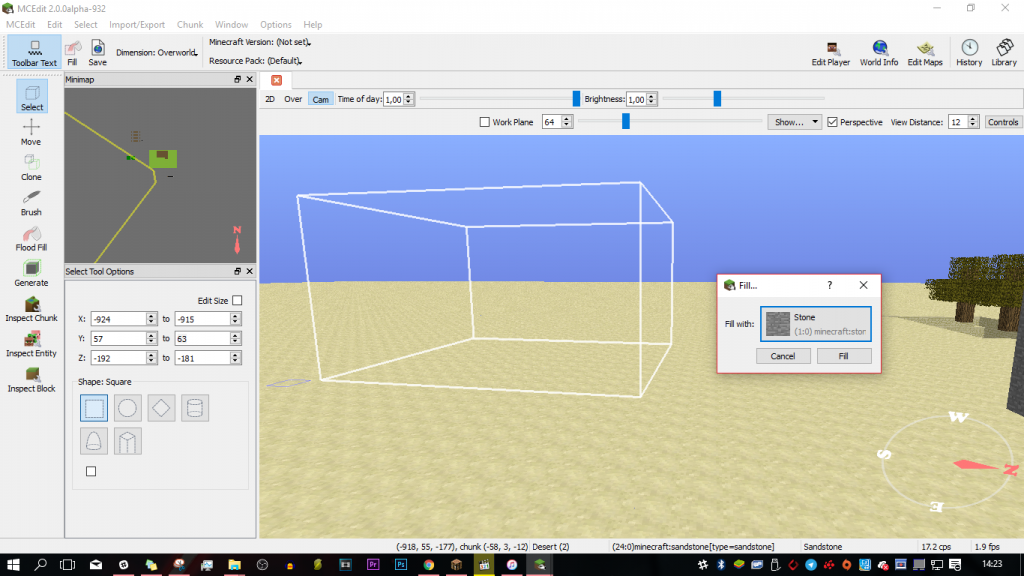This screenshot has height=576, width=1024.
Task: Open the Options menu
Action: [x=276, y=25]
